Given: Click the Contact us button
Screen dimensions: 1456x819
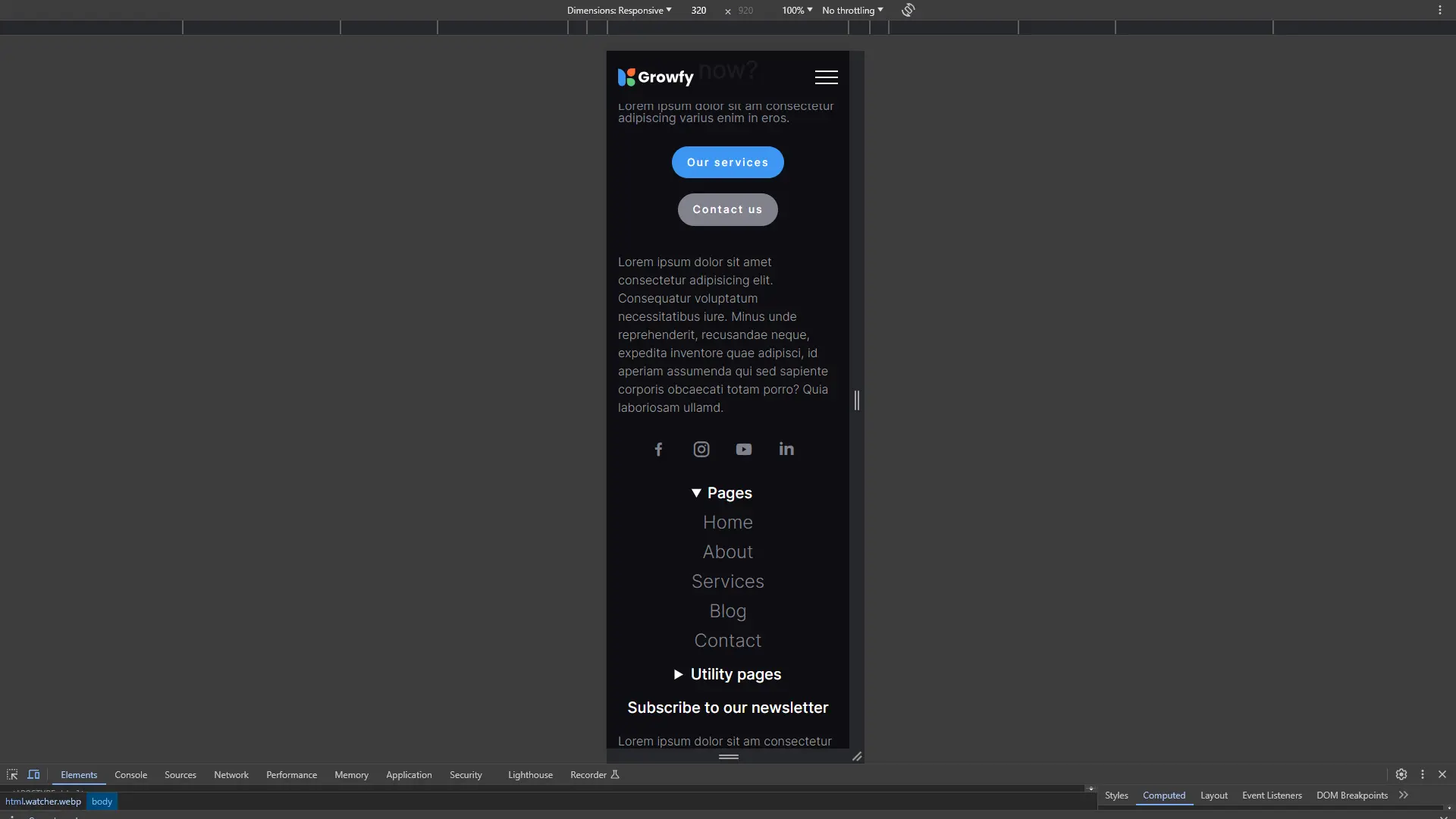Looking at the screenshot, I should pyautogui.click(x=727, y=209).
